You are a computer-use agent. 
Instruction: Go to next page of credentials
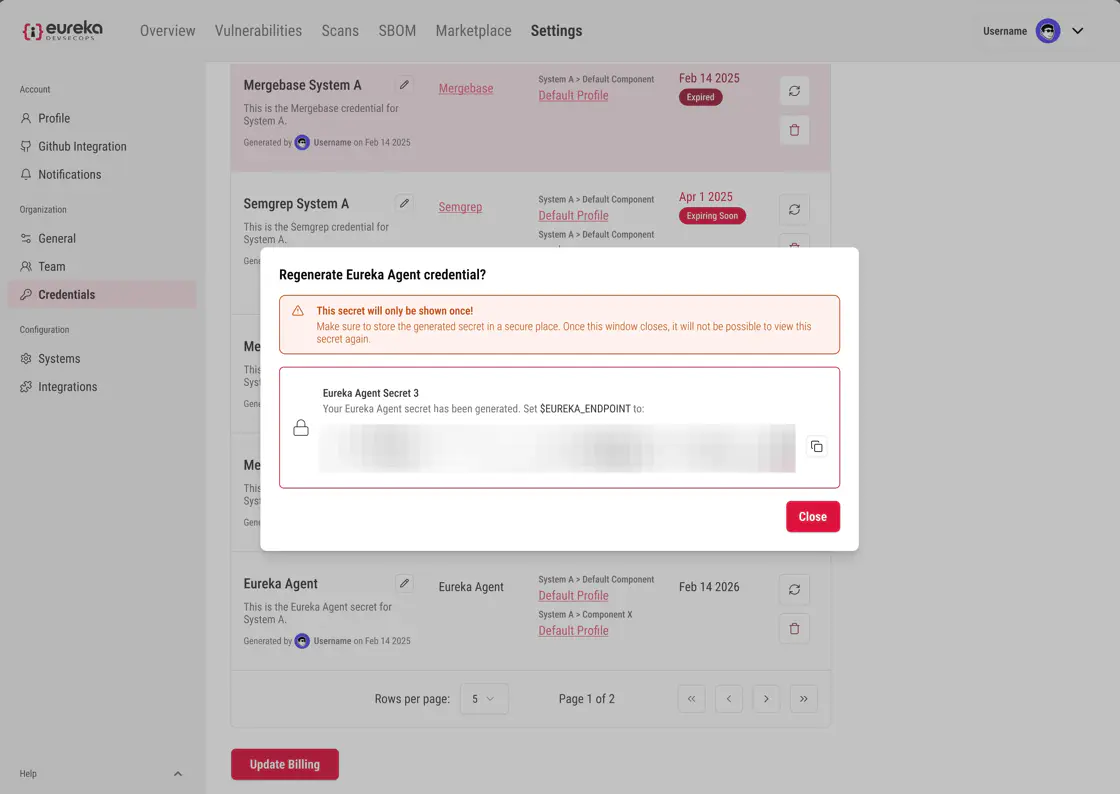coord(766,699)
